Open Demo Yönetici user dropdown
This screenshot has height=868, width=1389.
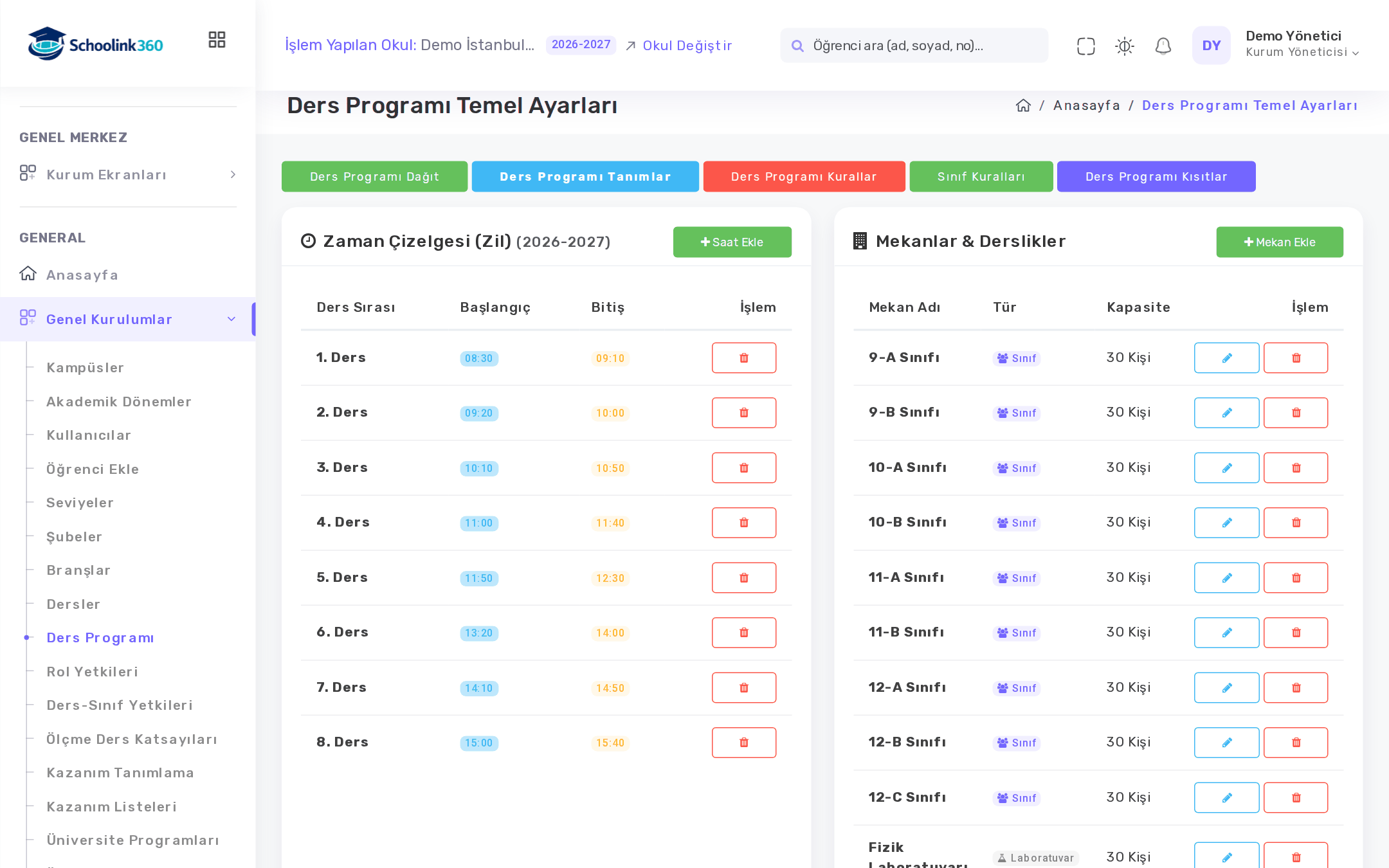point(1302,44)
